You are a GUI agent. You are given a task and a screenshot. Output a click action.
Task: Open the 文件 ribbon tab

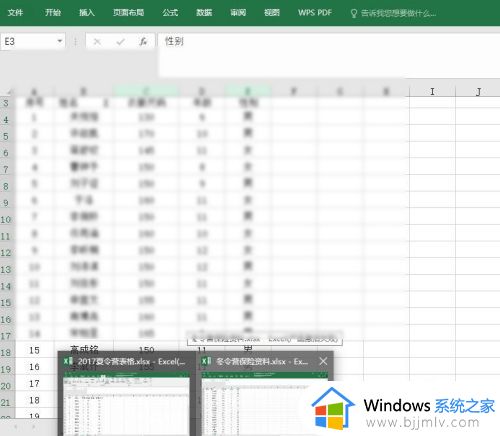click(x=15, y=13)
